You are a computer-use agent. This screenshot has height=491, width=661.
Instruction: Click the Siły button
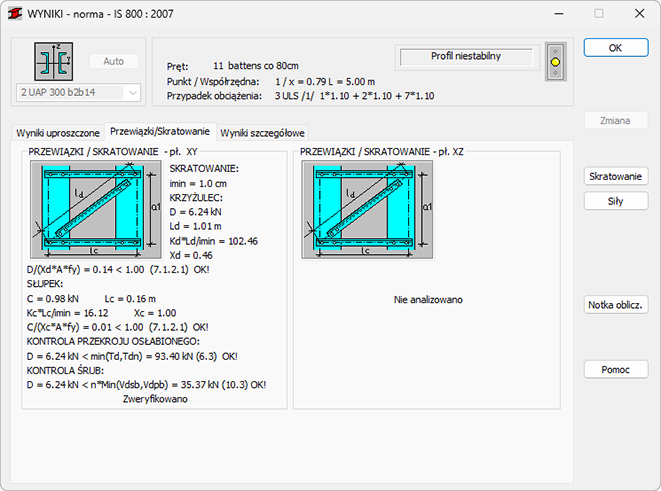(615, 201)
